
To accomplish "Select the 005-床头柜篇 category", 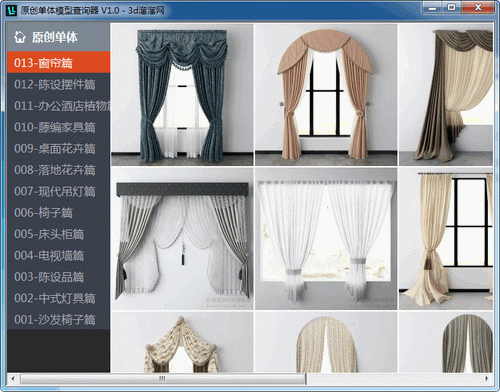I will click(58, 234).
